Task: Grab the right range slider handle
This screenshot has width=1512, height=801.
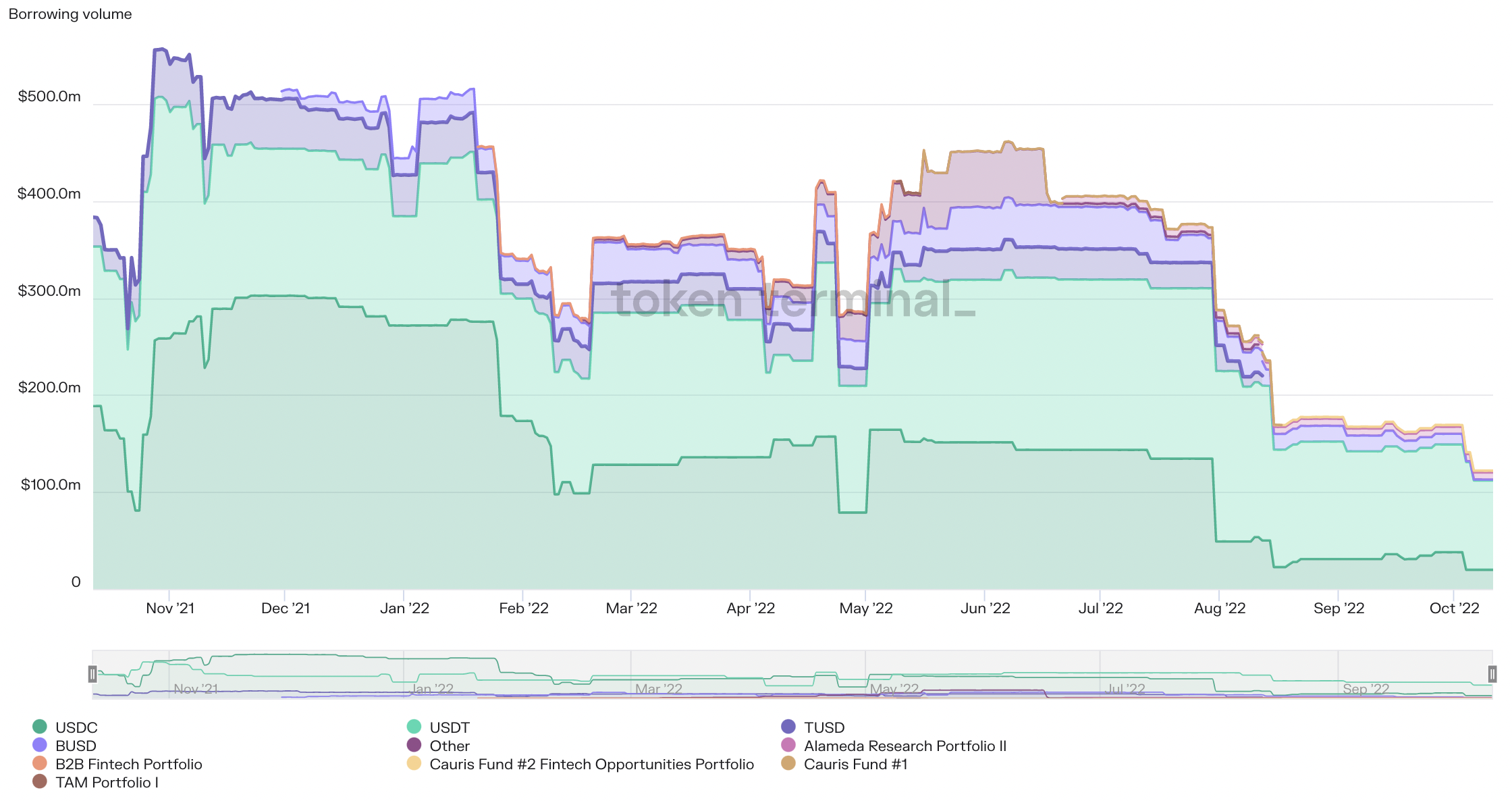Action: point(1492,673)
